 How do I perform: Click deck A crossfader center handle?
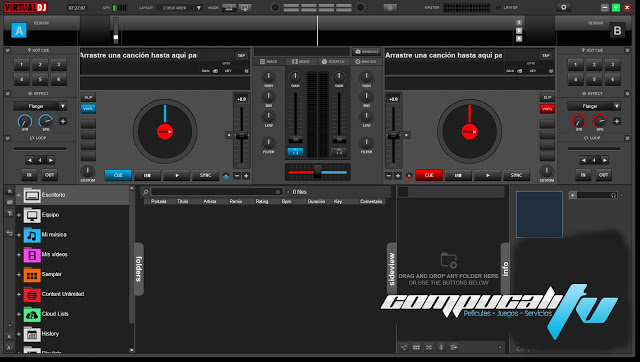317,172
